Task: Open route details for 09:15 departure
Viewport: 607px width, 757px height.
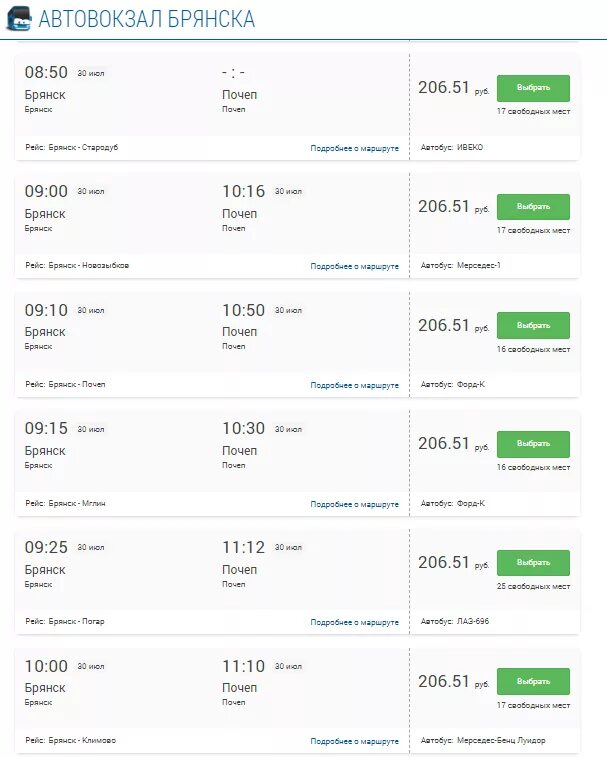Action: 354,504
